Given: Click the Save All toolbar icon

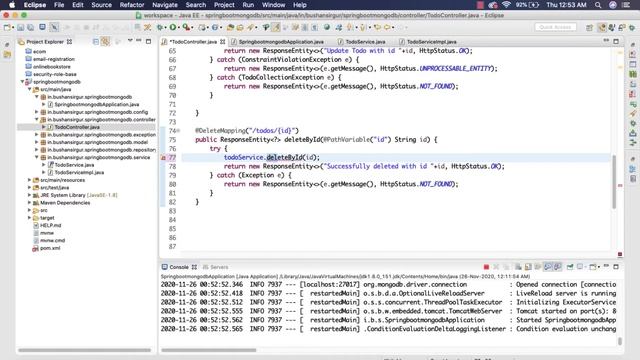Looking at the screenshot, I should pyautogui.click(x=31, y=27).
